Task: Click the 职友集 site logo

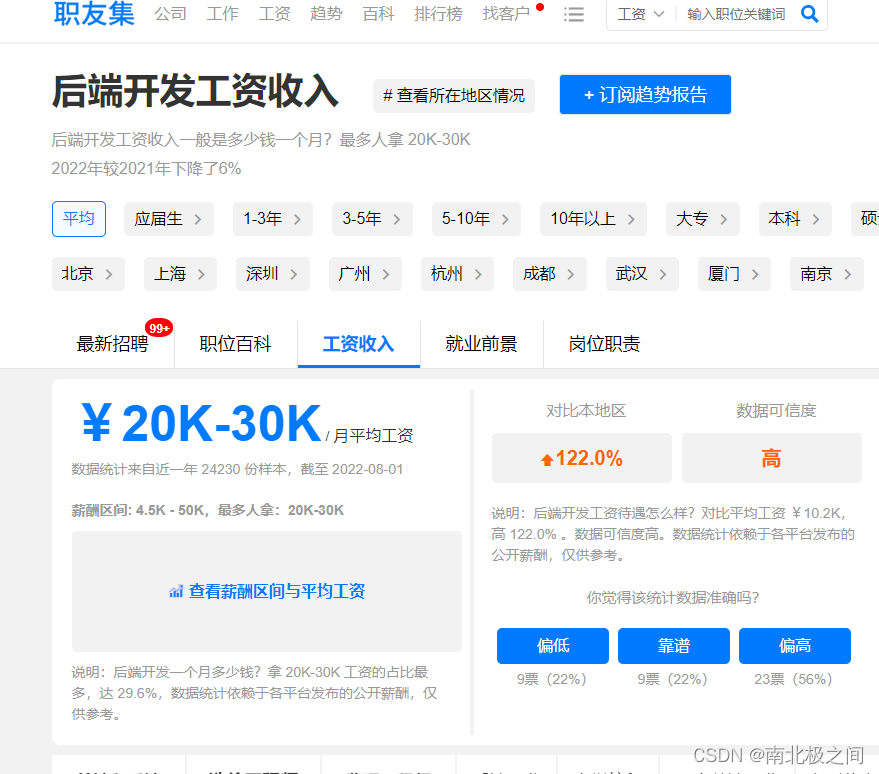Action: pyautogui.click(x=93, y=15)
